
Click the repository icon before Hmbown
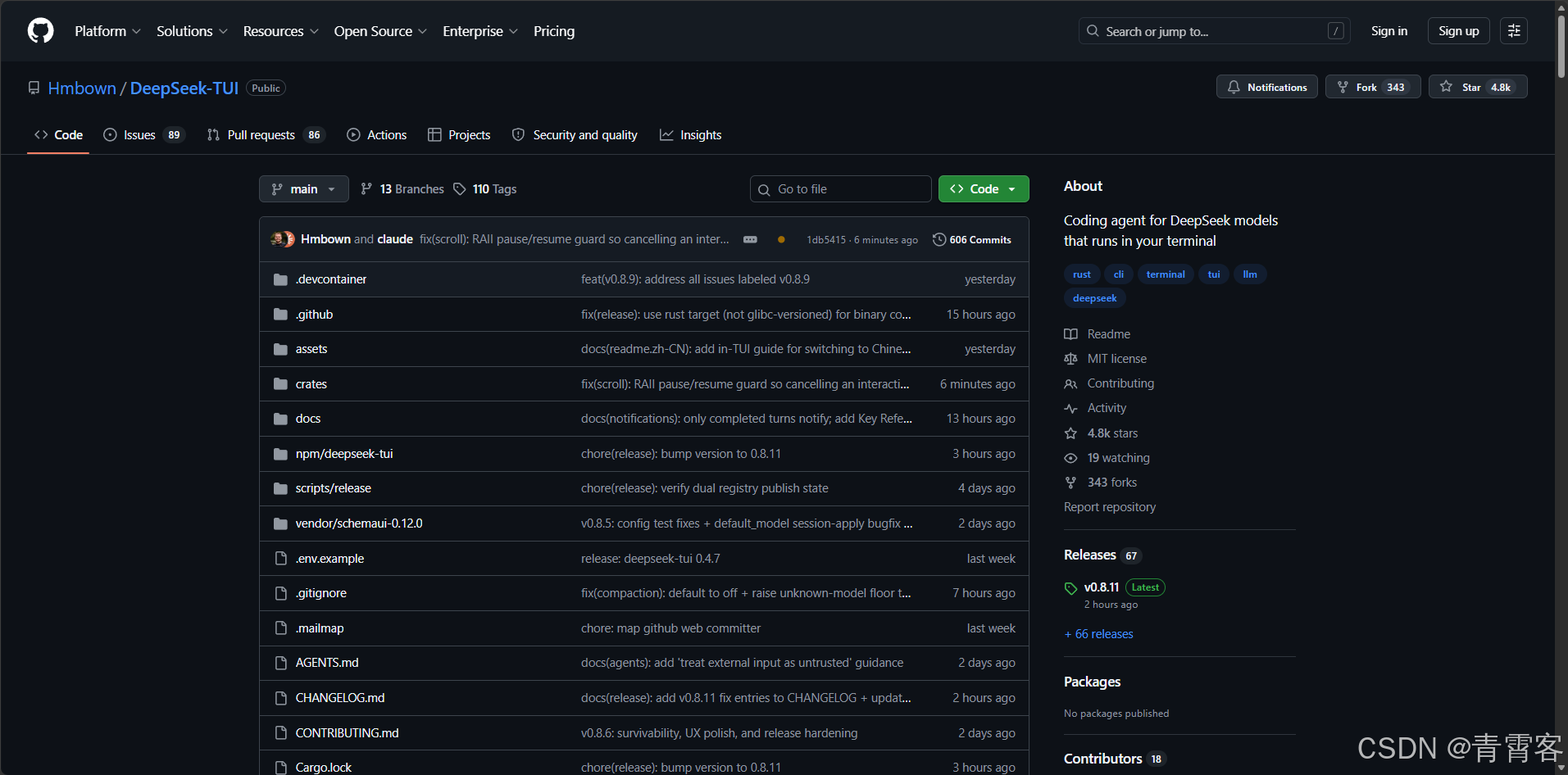34,88
